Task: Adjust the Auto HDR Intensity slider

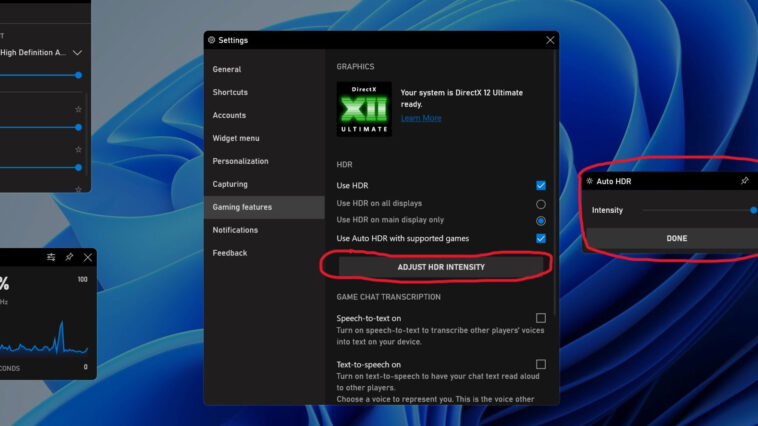Action: coord(700,210)
